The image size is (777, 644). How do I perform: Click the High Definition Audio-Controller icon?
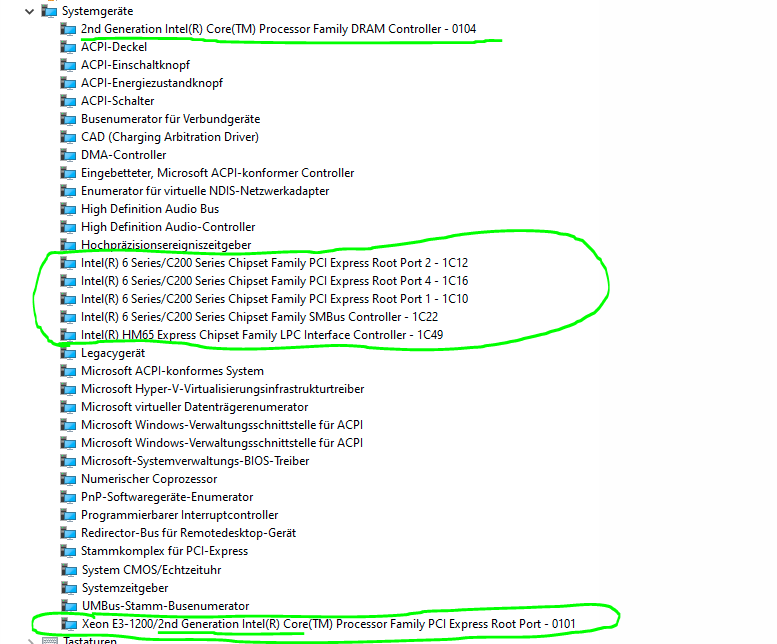pos(68,227)
